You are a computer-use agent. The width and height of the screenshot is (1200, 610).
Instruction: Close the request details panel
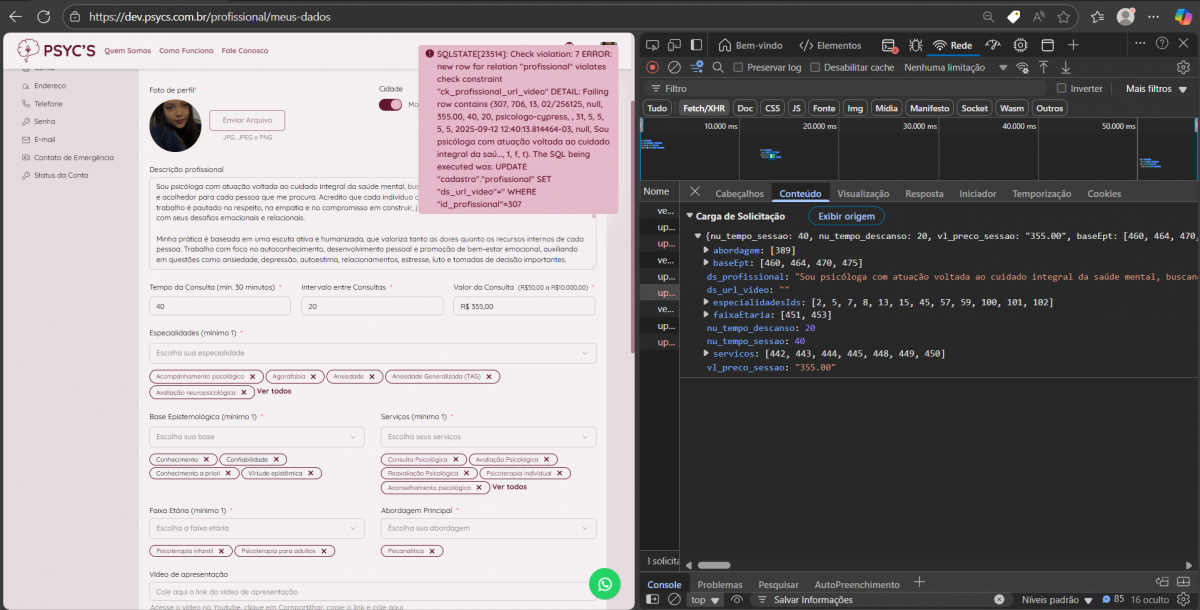[695, 193]
